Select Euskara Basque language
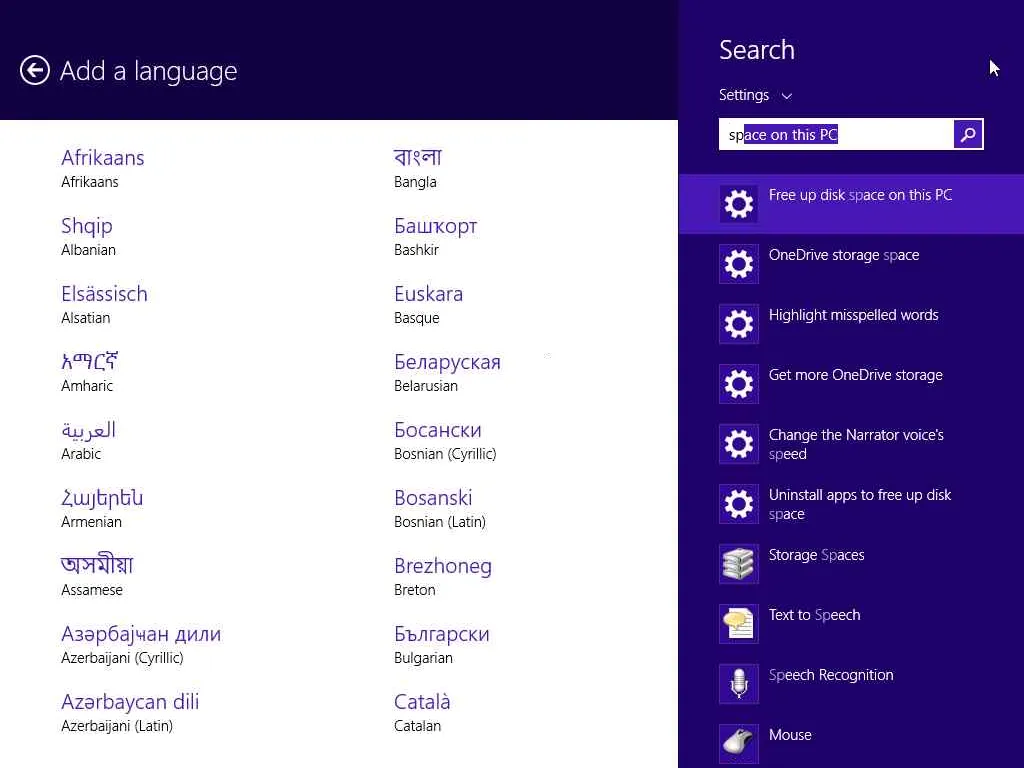1024x768 pixels. 428,304
